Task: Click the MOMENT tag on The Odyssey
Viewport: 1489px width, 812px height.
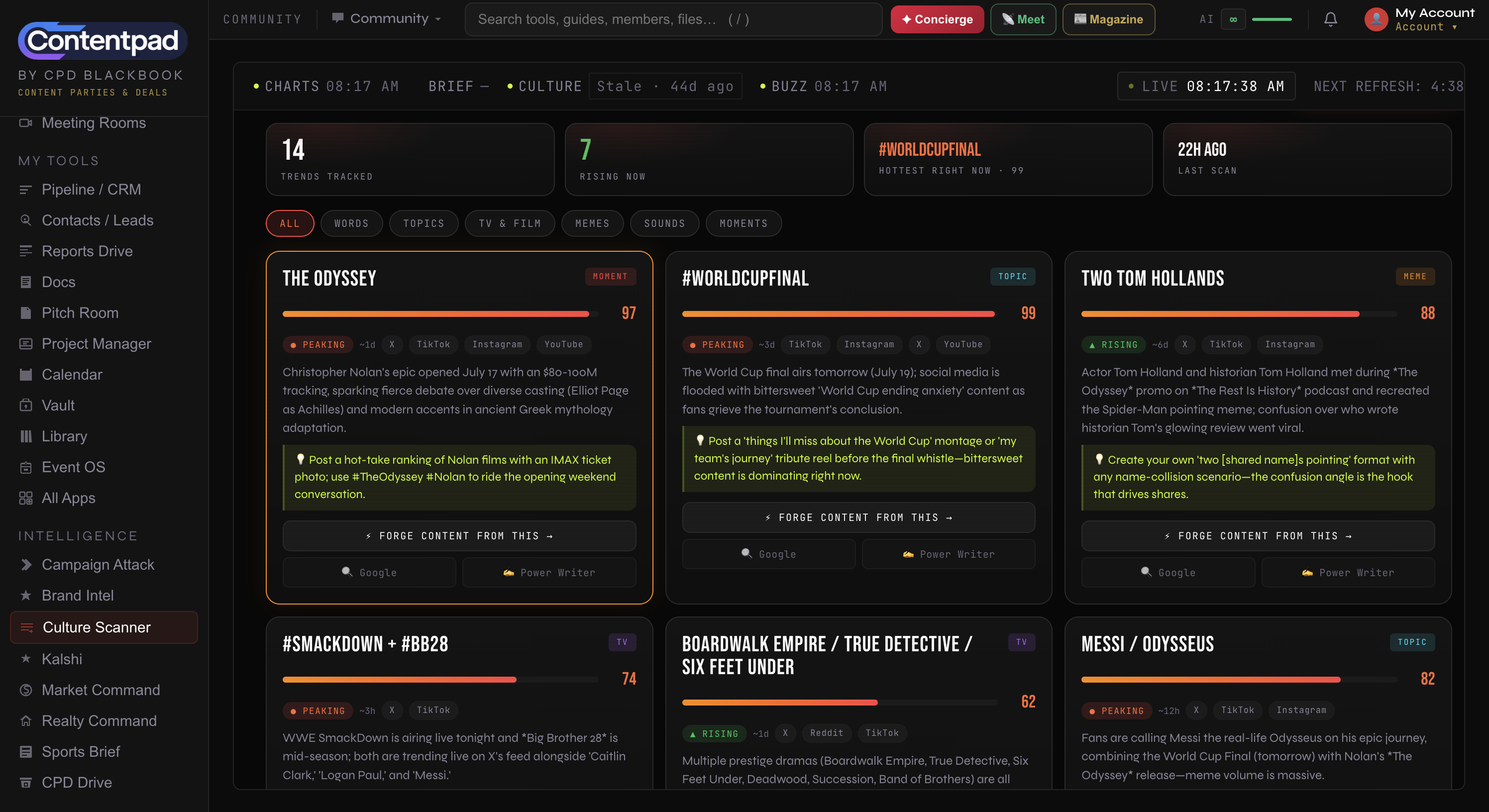Action: pos(611,276)
